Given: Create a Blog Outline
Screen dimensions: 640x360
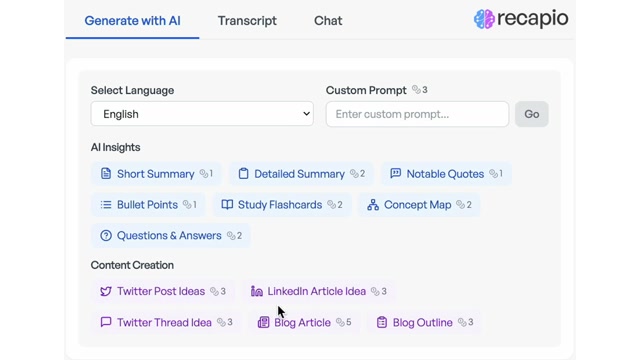Looking at the screenshot, I should pos(424,322).
